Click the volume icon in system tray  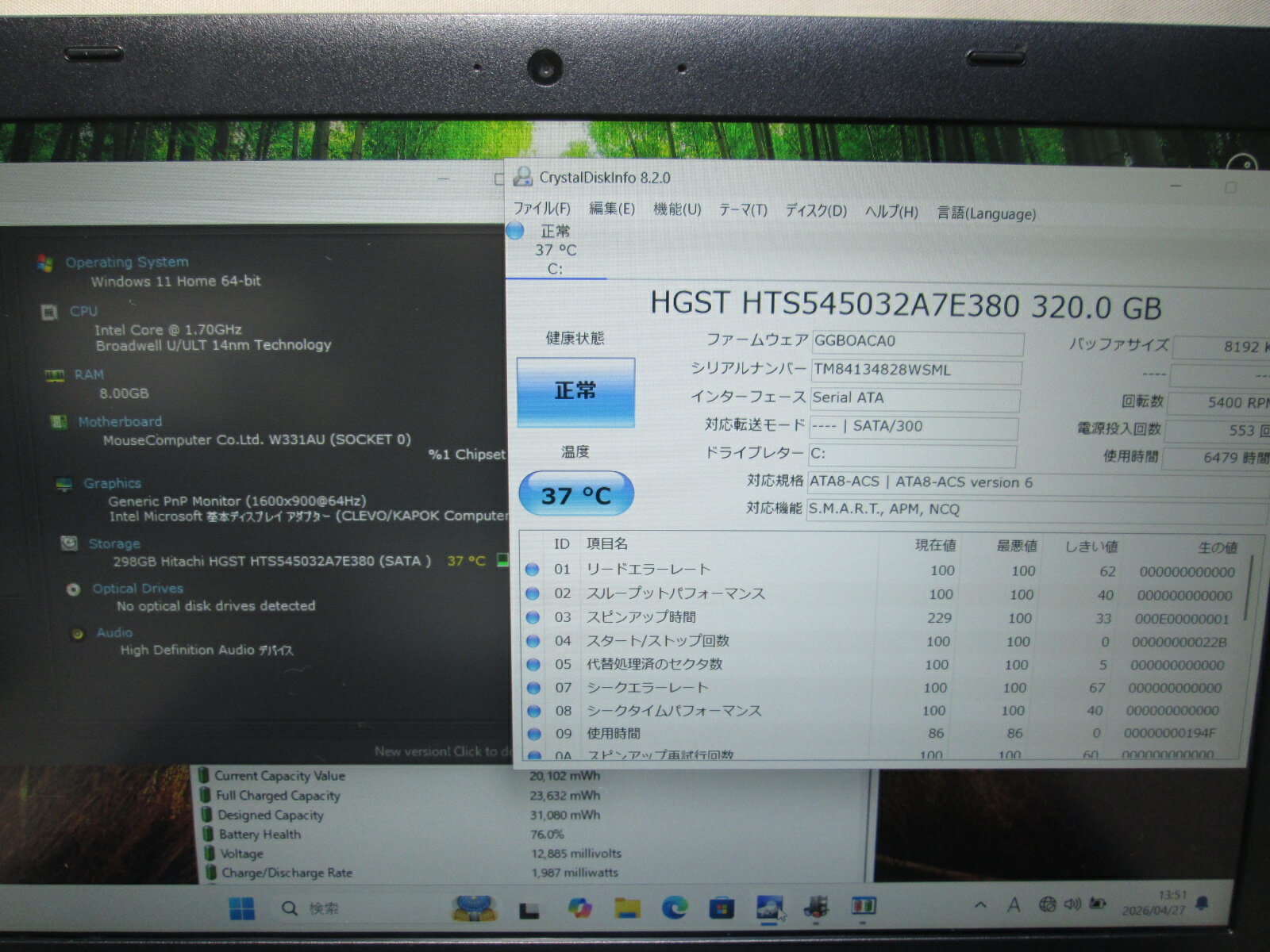[x=1073, y=904]
